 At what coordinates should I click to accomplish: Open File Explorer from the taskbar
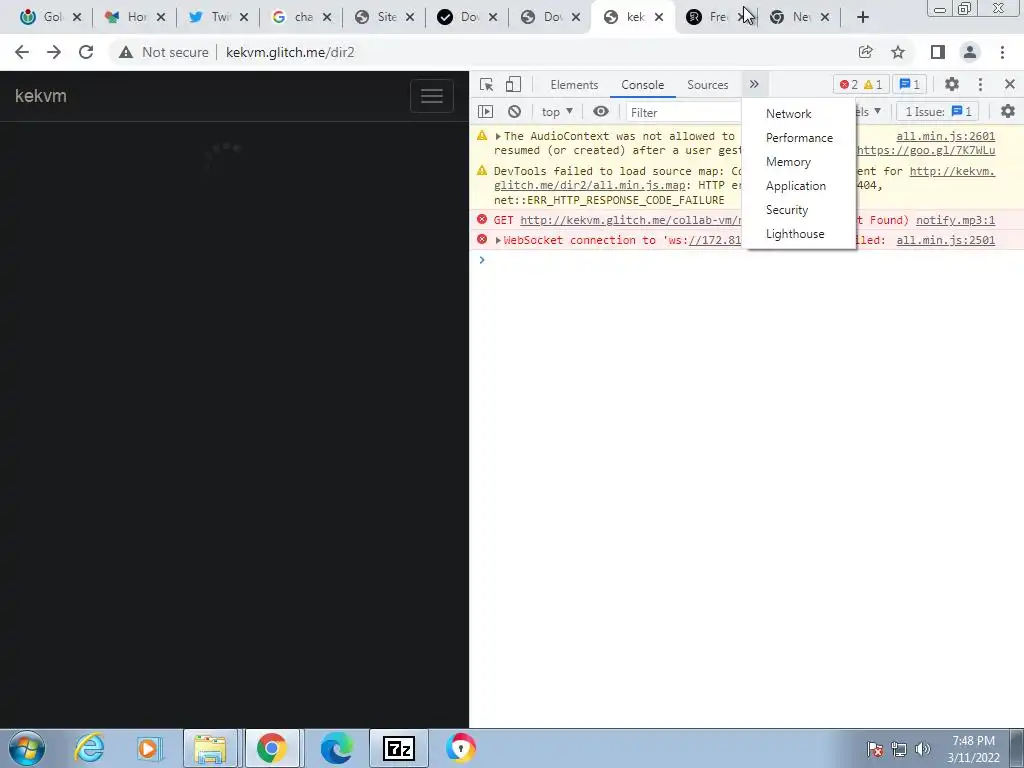pos(210,748)
